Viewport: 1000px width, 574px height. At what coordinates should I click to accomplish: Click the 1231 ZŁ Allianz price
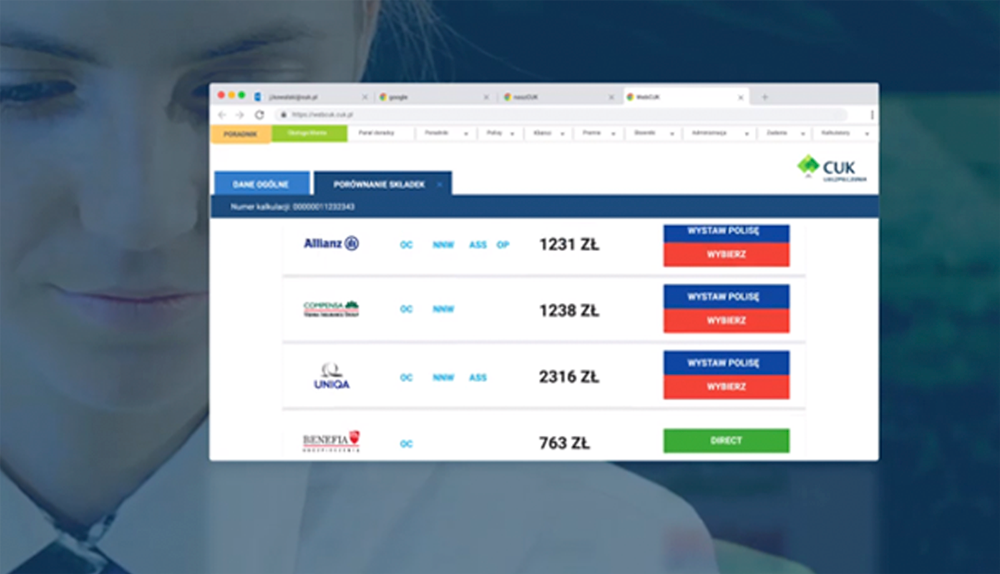[x=569, y=245]
